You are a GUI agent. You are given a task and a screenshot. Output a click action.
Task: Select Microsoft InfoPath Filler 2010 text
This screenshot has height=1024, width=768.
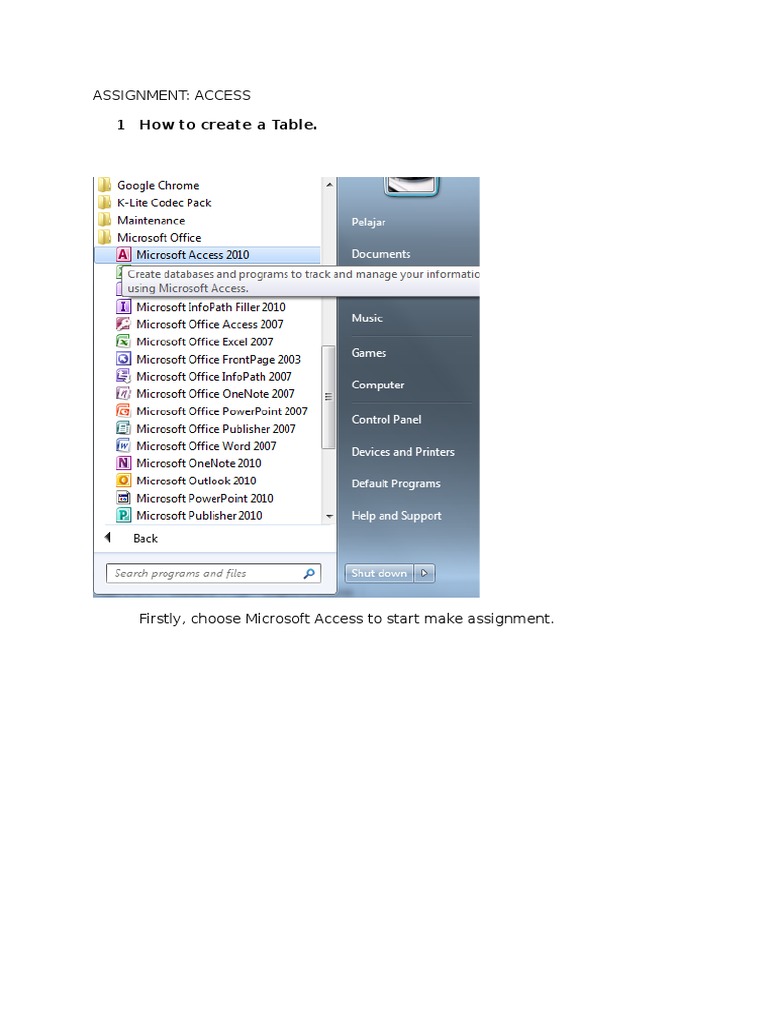coord(211,306)
